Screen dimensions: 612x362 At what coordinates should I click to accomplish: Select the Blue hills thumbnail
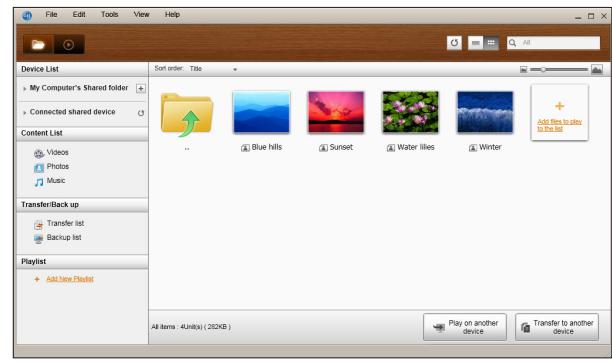point(262,112)
